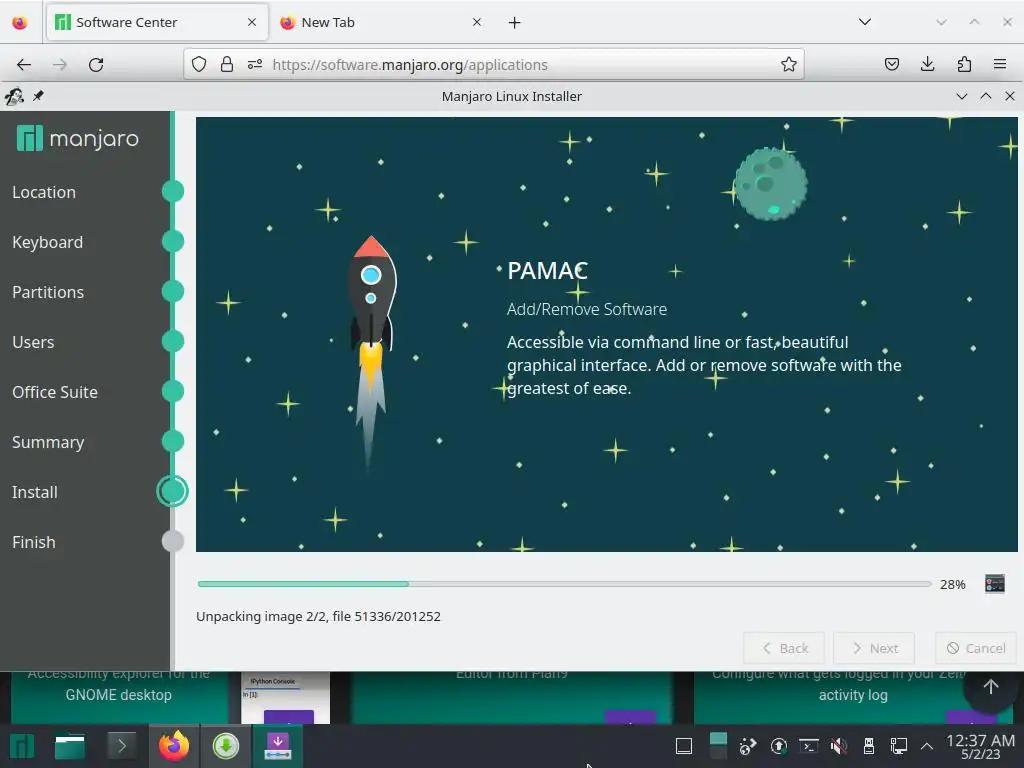Select the Office Suite step in sidebar
Image resolution: width=1024 pixels, height=768 pixels.
(55, 392)
